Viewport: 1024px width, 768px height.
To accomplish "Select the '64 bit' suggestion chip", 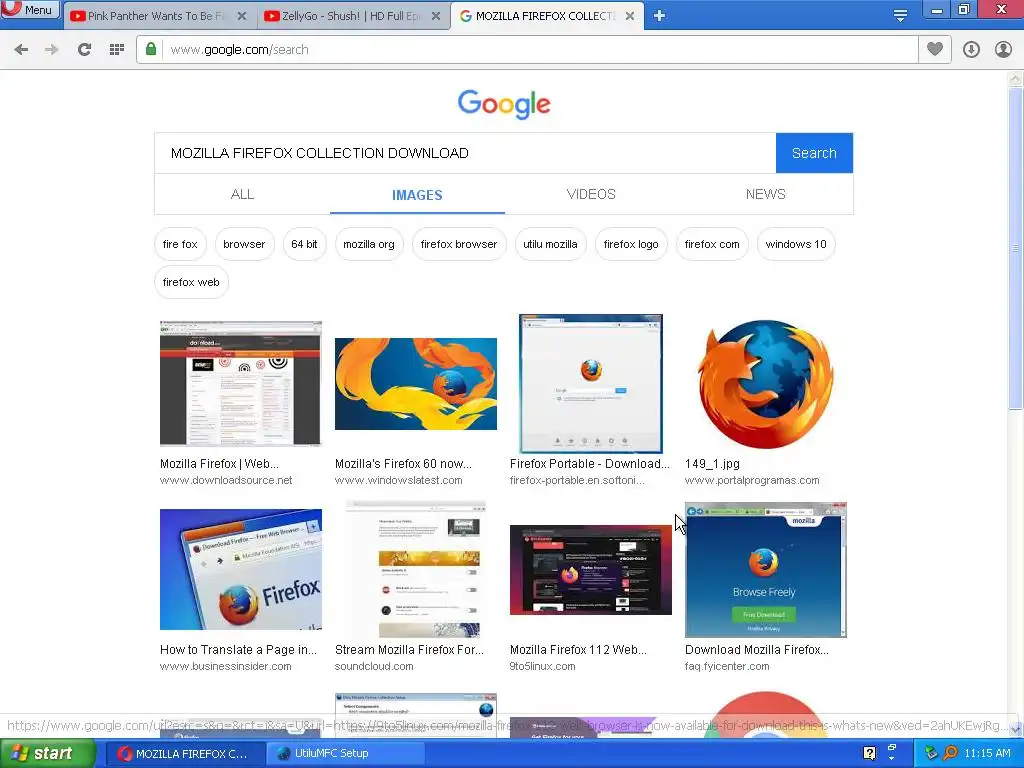I will coord(304,244).
